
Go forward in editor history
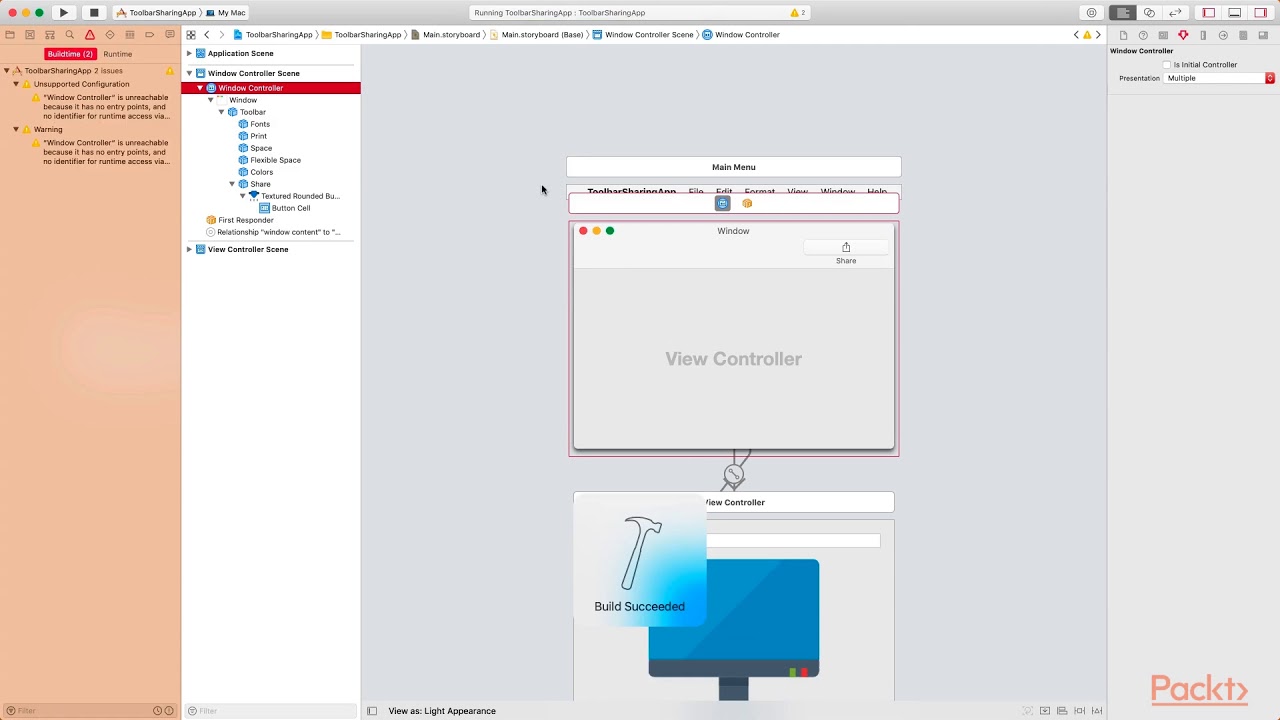[221, 35]
